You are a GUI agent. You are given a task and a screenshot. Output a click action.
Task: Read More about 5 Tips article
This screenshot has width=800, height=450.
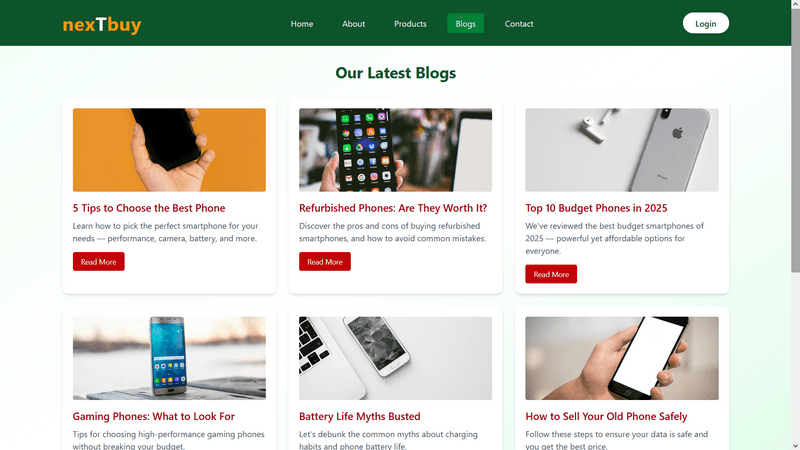pos(98,262)
